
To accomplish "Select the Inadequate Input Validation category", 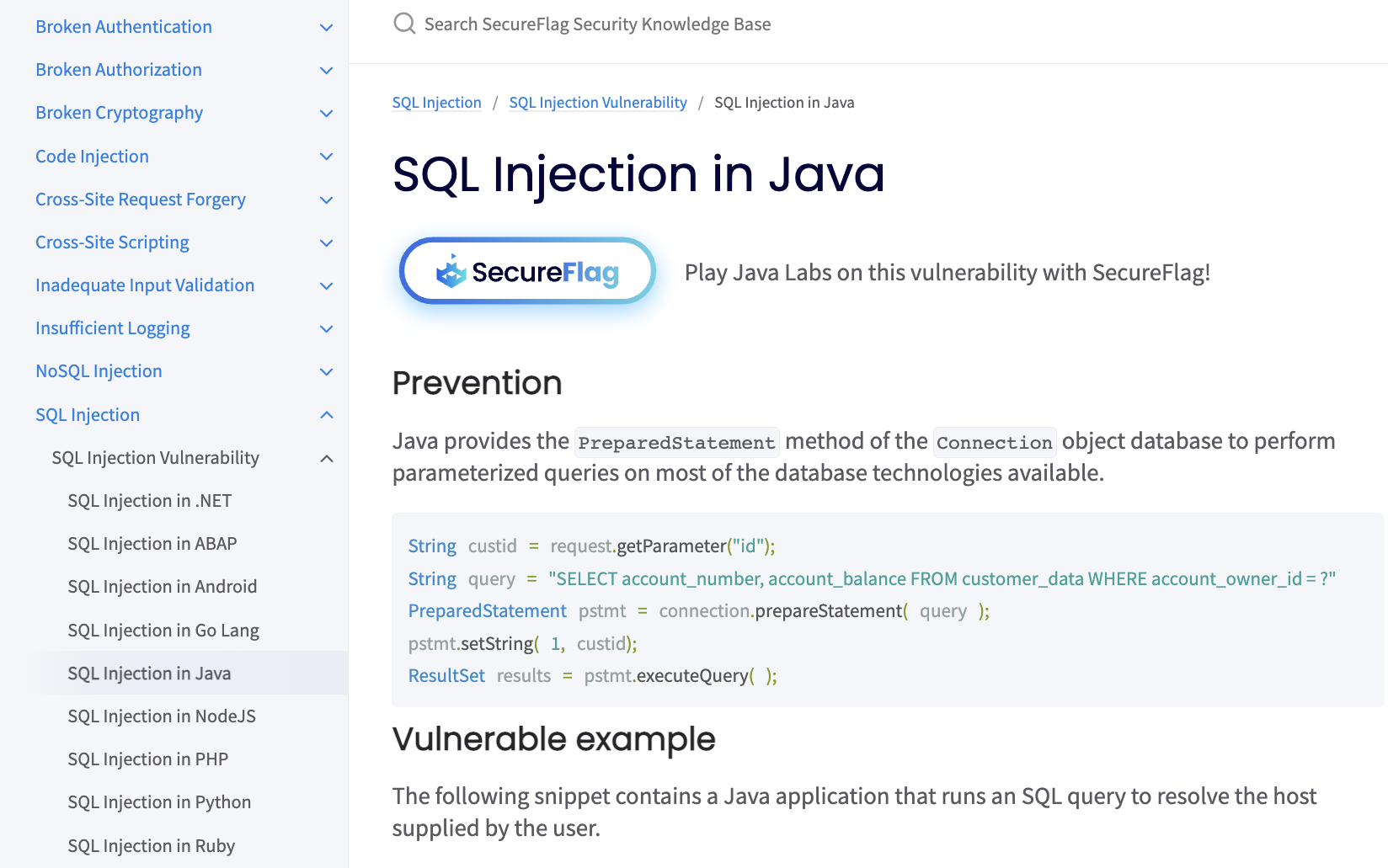I will pyautogui.click(x=145, y=285).
